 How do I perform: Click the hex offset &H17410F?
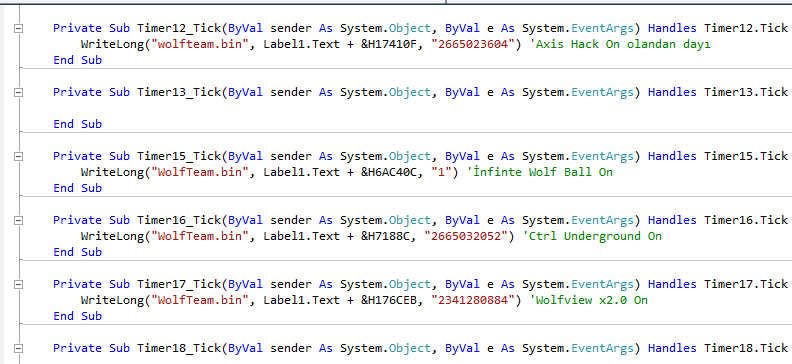388,44
